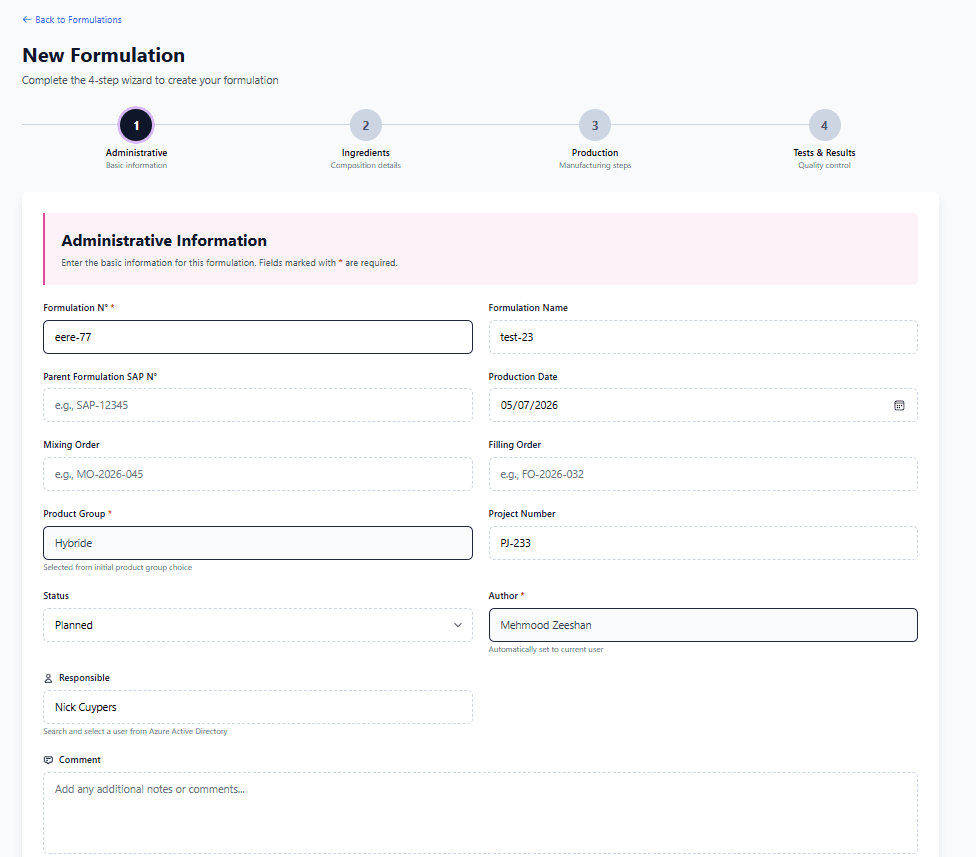
Task: Focus the Project Number field PJ-233
Action: pos(703,543)
